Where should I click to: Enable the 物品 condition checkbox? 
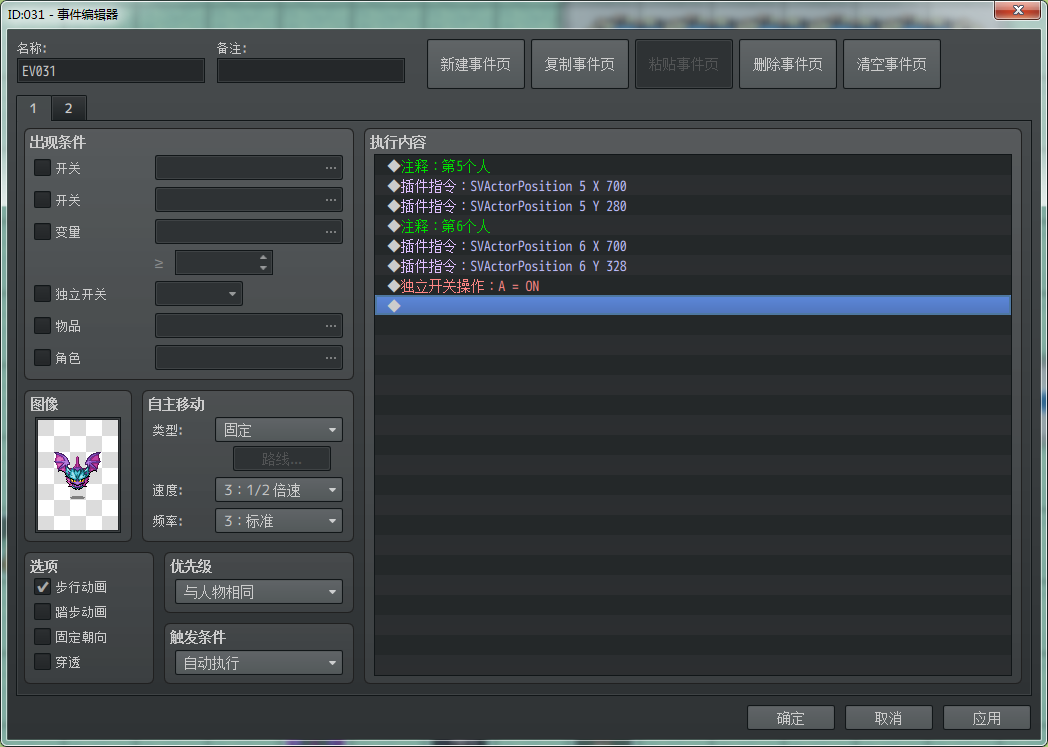[42, 325]
